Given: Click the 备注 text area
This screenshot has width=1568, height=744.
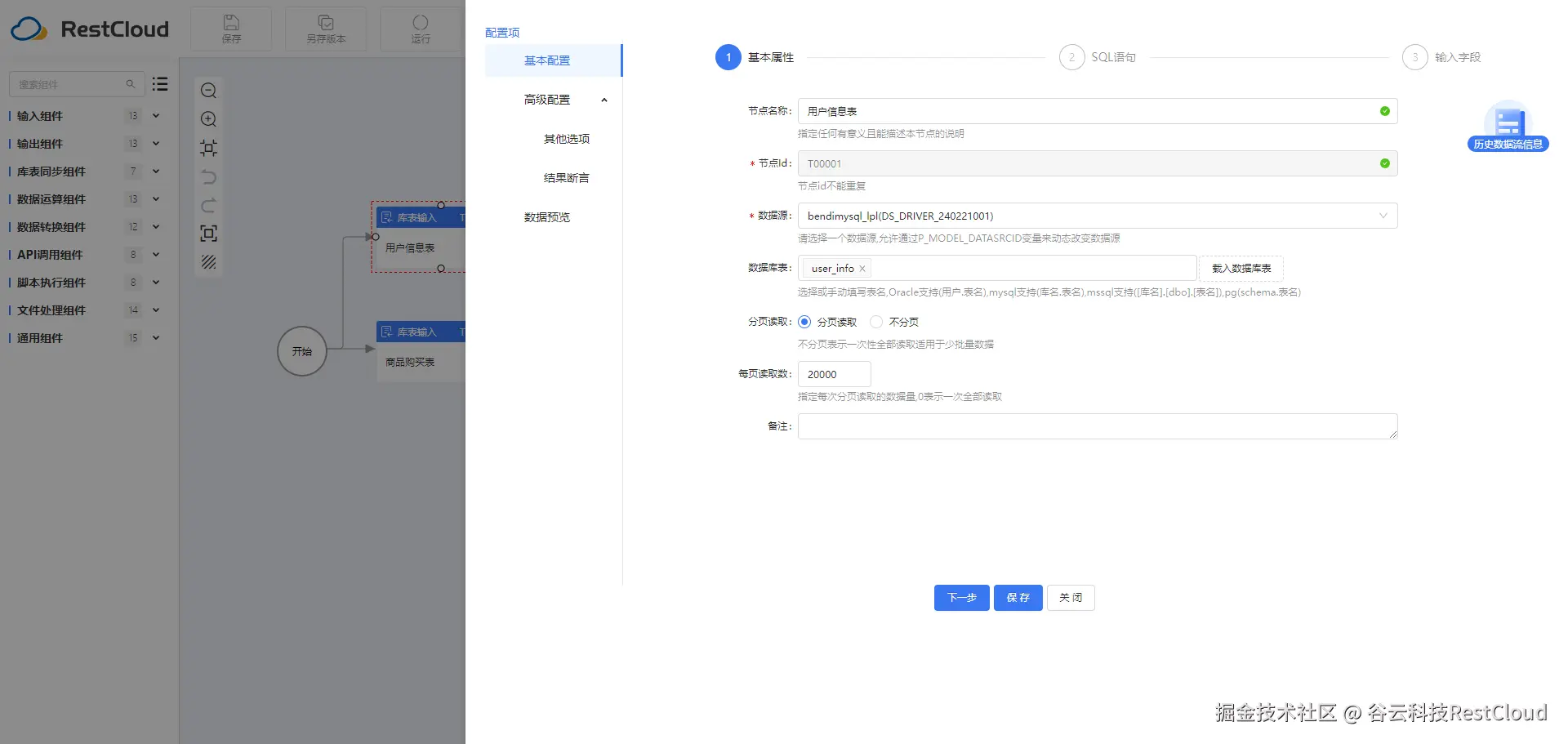Looking at the screenshot, I should tap(1098, 426).
